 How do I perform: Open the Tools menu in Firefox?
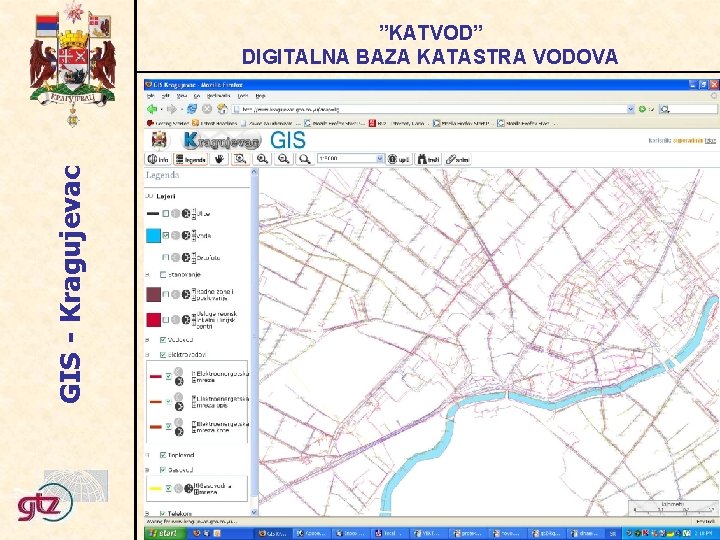[243, 96]
